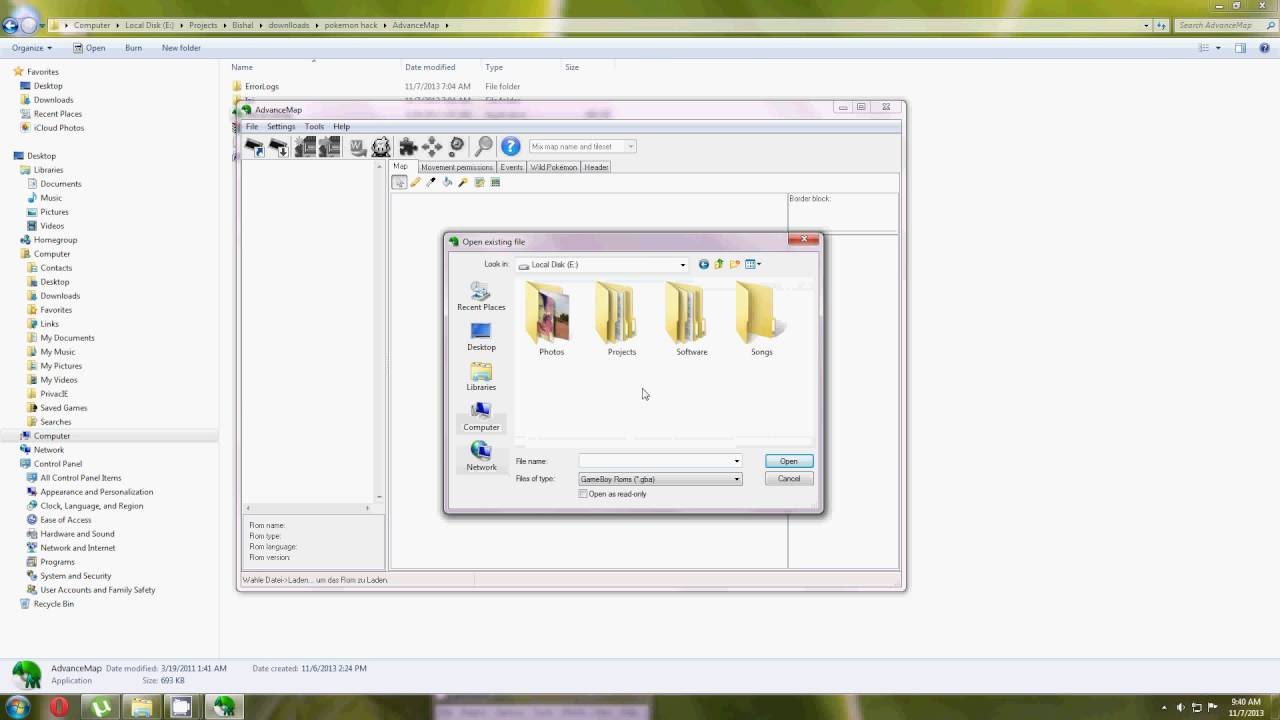The width and height of the screenshot is (1280, 720).
Task: Select Control Panel in Explorer navigation pane
Action: [50, 464]
